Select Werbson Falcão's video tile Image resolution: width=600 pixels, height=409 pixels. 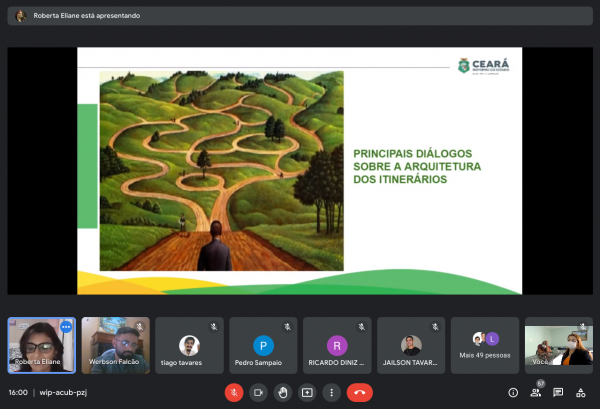click(115, 346)
